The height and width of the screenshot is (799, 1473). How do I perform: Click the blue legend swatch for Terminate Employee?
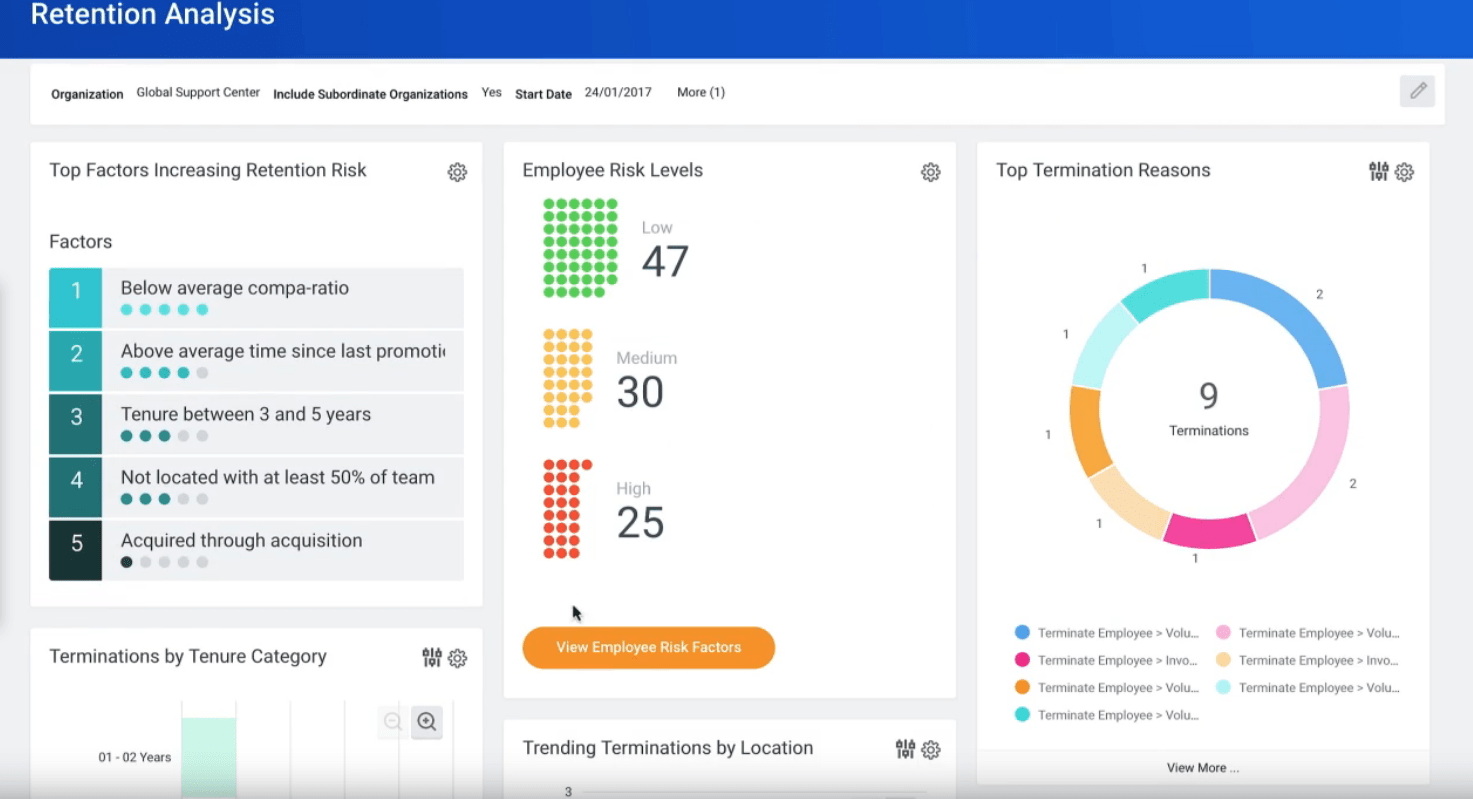point(1022,632)
